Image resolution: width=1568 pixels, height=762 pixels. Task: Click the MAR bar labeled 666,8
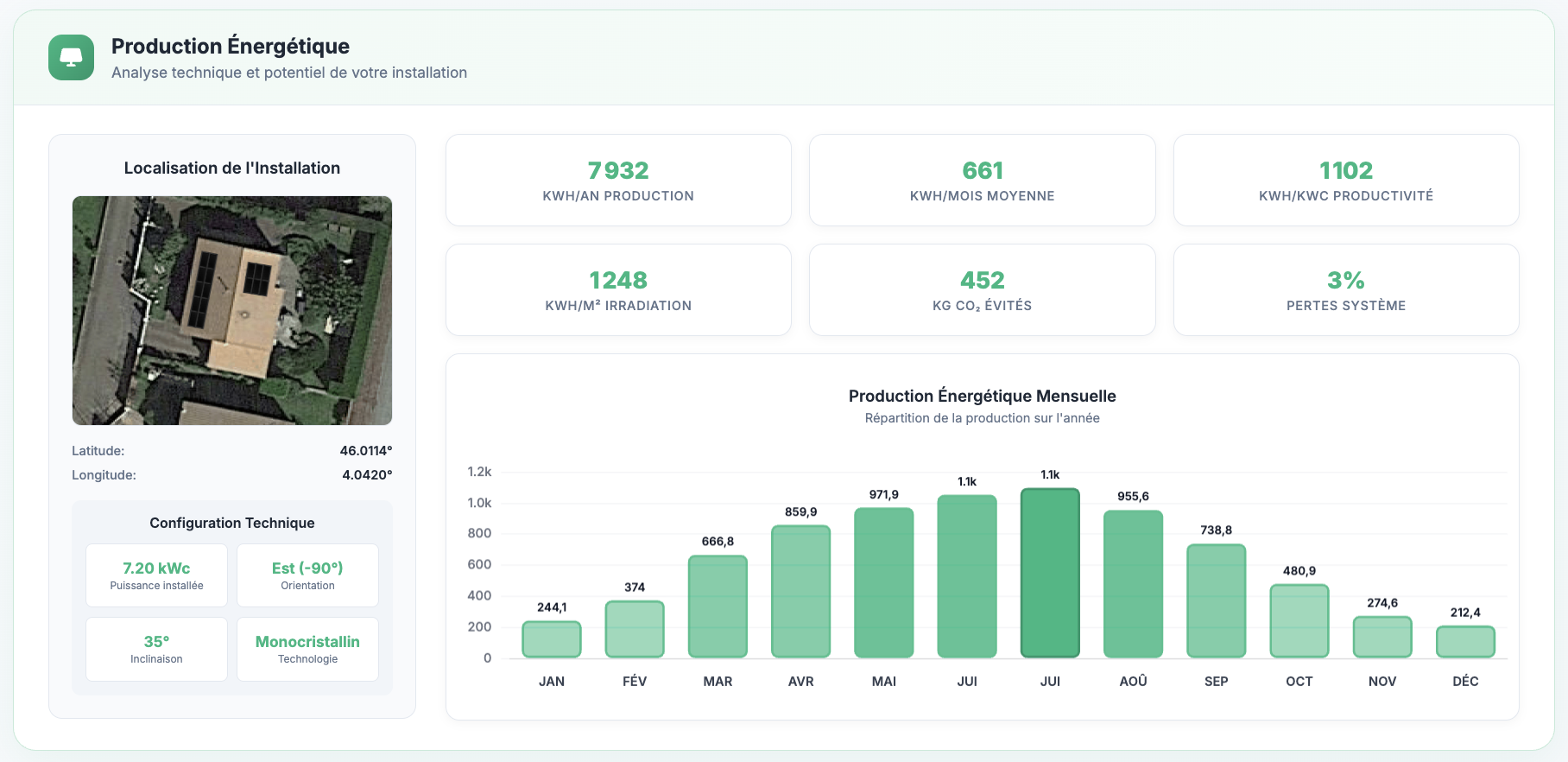point(718,606)
